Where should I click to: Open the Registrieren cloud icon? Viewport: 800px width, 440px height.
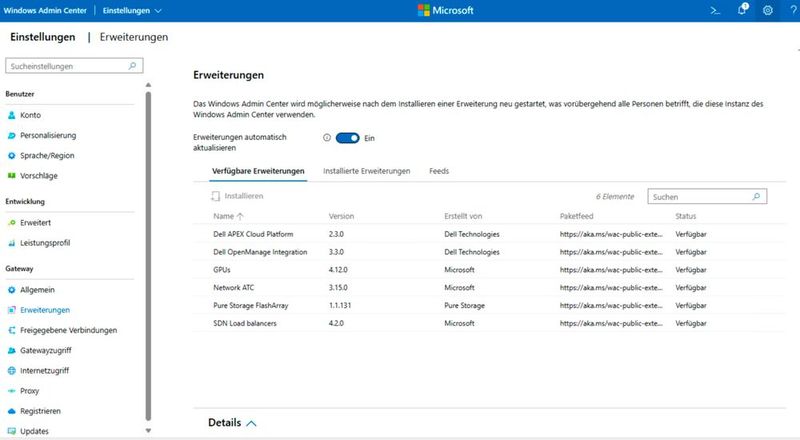point(12,411)
